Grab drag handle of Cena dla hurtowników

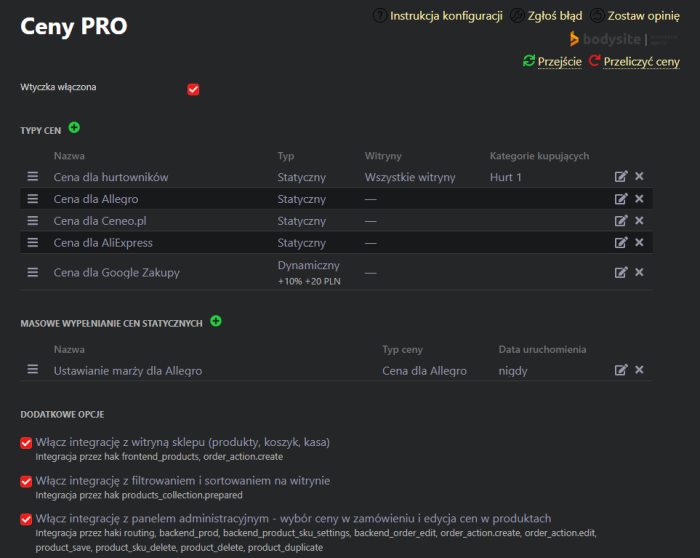33,176
